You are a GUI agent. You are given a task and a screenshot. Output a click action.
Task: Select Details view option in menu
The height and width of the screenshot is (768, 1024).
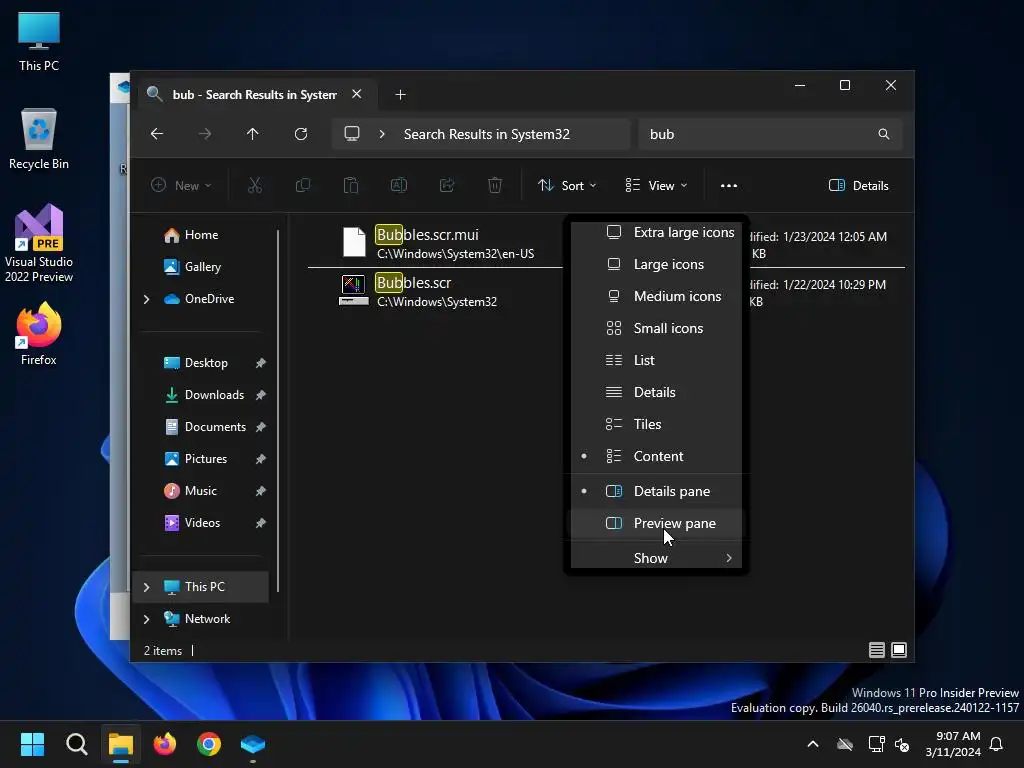[x=656, y=392]
